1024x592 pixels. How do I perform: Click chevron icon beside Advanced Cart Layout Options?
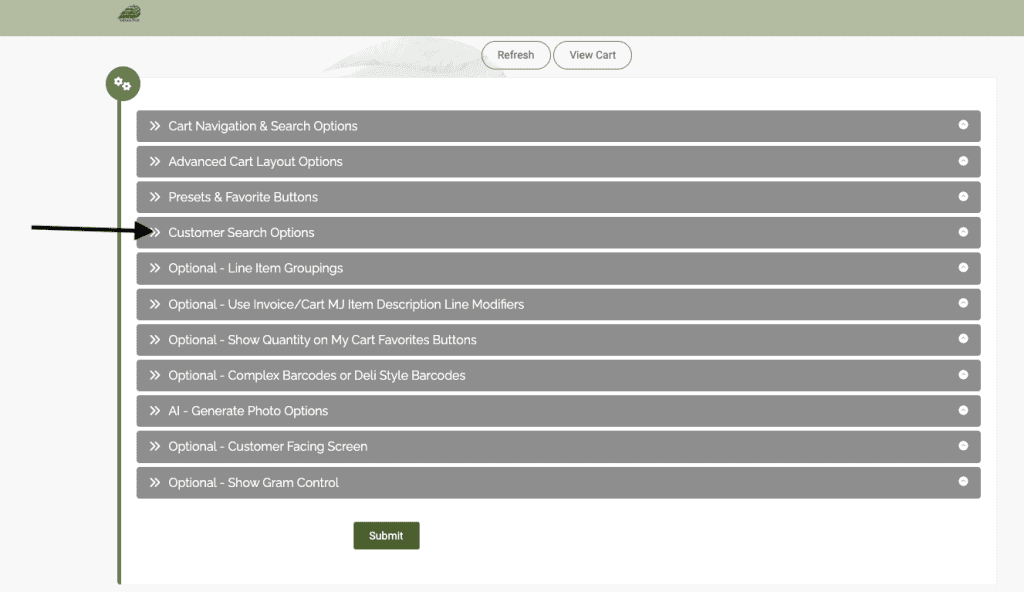point(155,162)
